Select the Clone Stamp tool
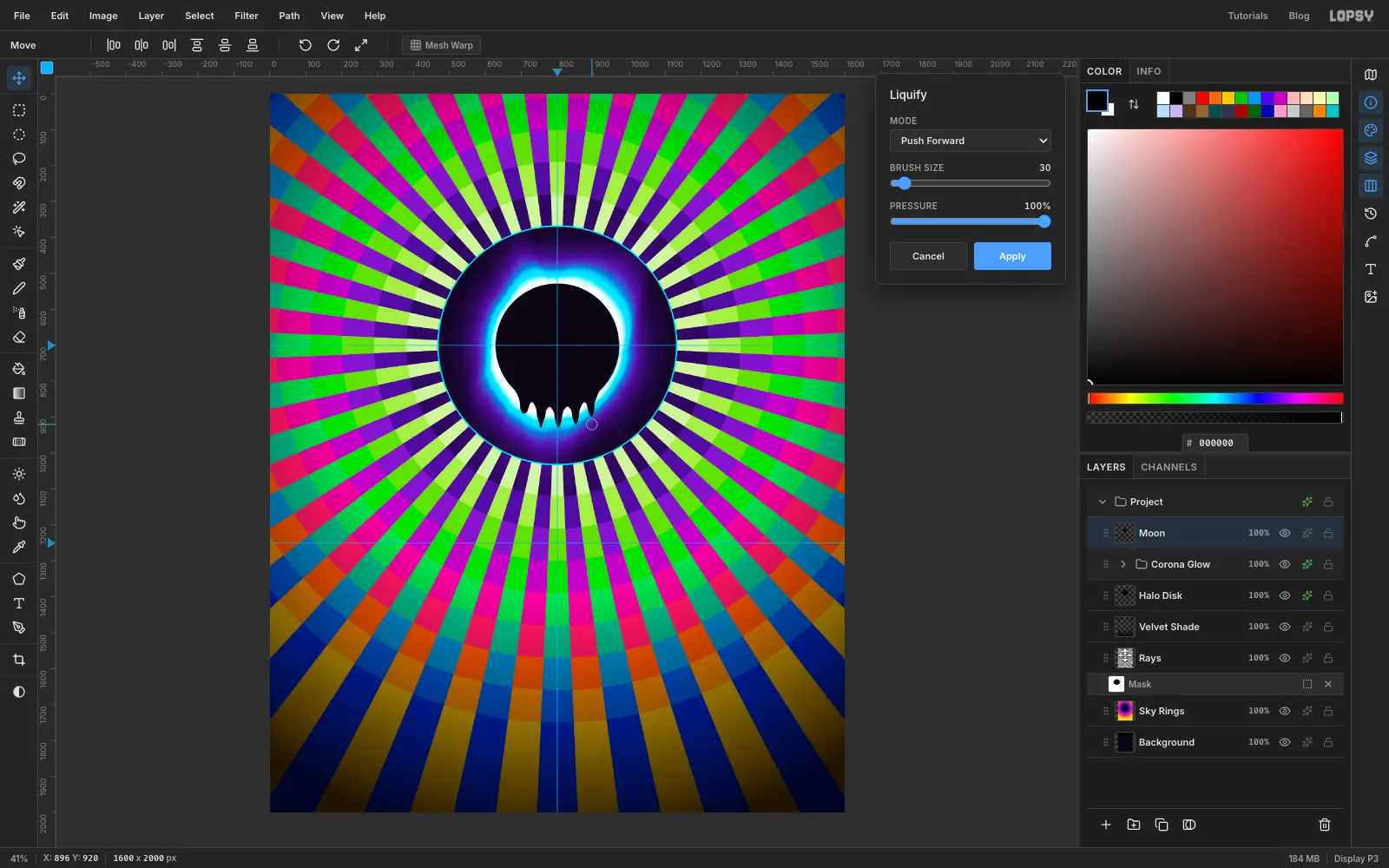 tap(19, 418)
